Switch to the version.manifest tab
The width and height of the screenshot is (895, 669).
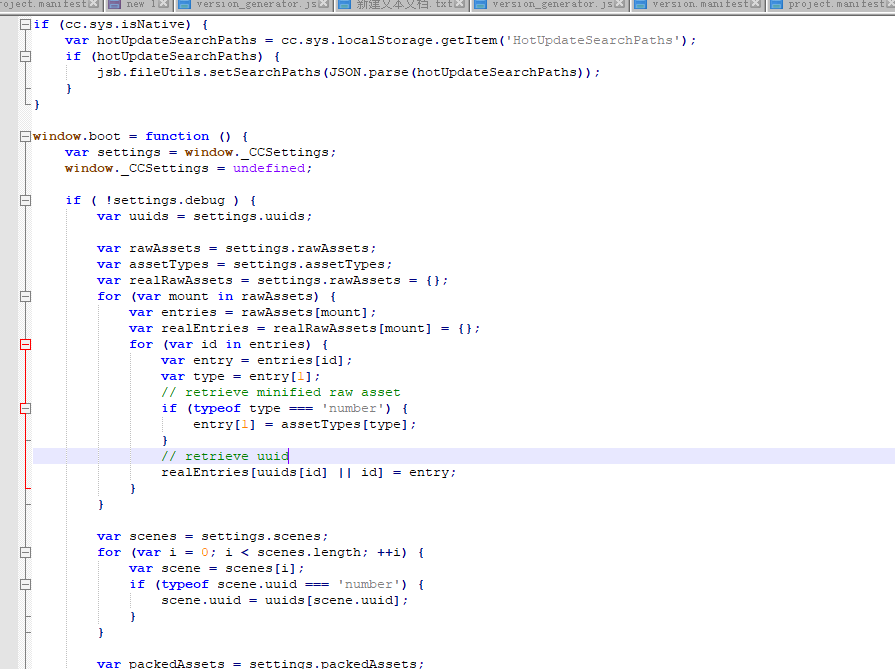click(x=700, y=4)
